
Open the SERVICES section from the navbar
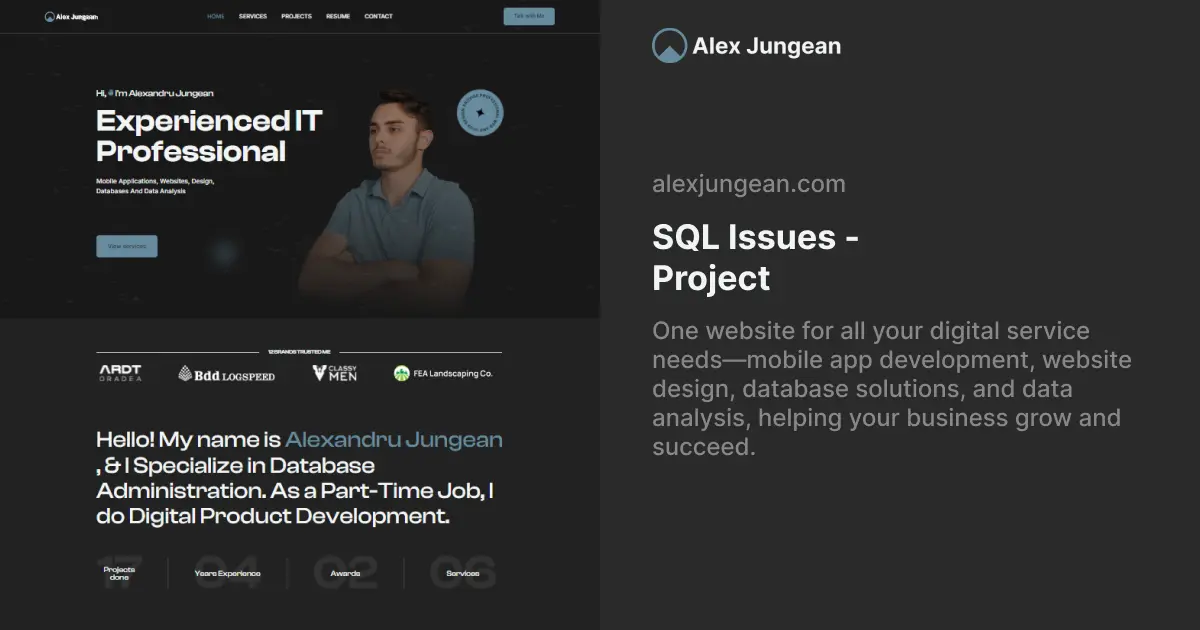[253, 16]
